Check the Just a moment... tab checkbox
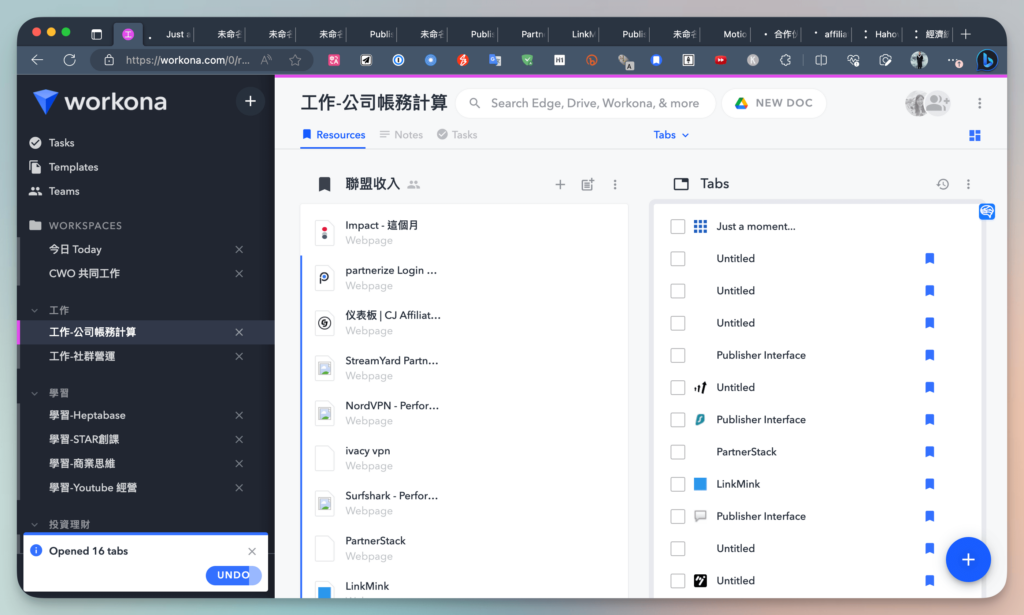The height and width of the screenshot is (615, 1024). [x=678, y=227]
